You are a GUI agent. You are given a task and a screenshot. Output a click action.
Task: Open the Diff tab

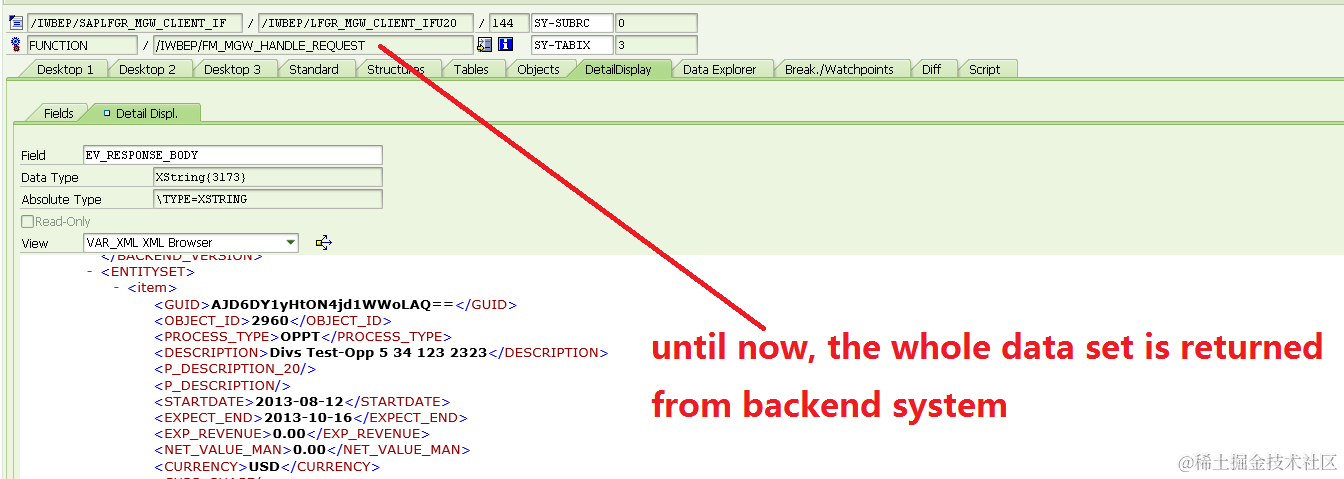click(931, 69)
